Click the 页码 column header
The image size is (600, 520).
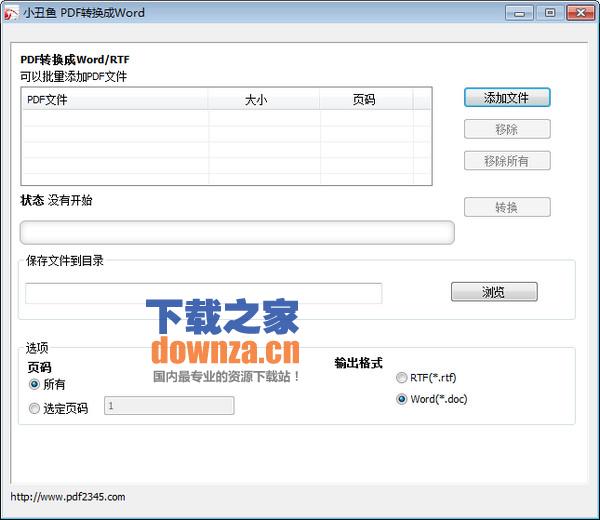[x=366, y=100]
